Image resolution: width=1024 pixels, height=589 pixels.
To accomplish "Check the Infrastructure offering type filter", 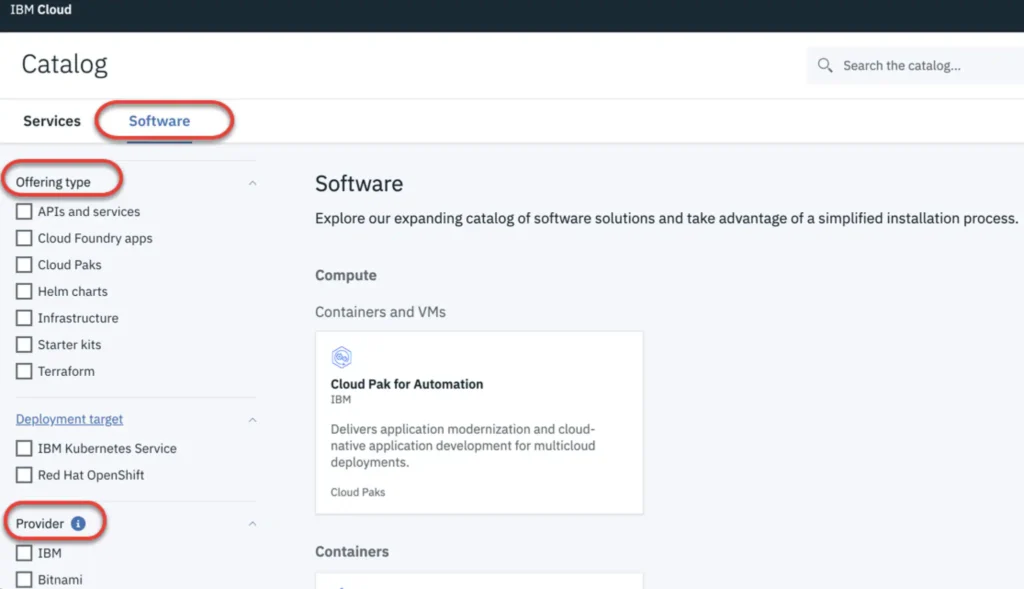I will click(23, 318).
